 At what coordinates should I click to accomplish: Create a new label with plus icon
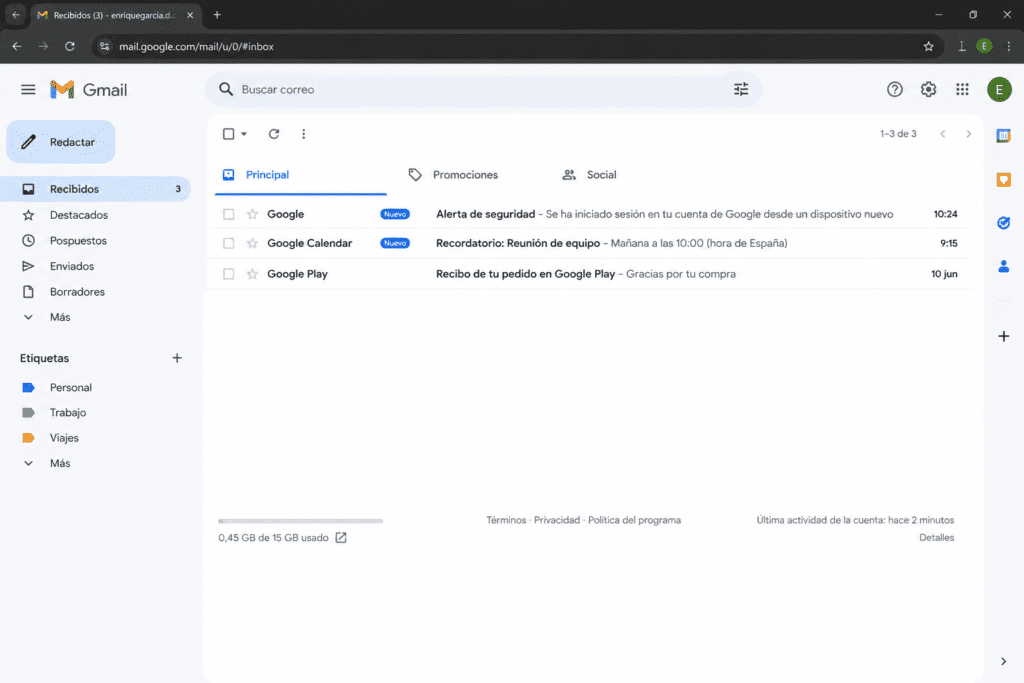[177, 358]
